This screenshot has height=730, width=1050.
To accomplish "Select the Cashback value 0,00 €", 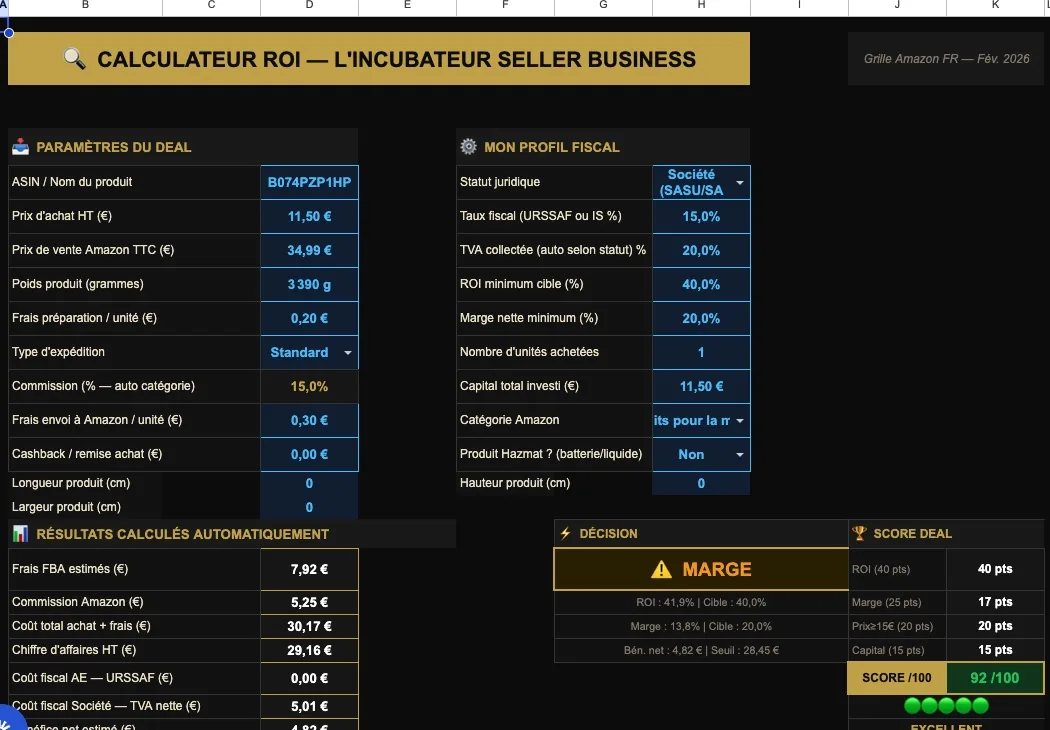I will click(309, 455).
